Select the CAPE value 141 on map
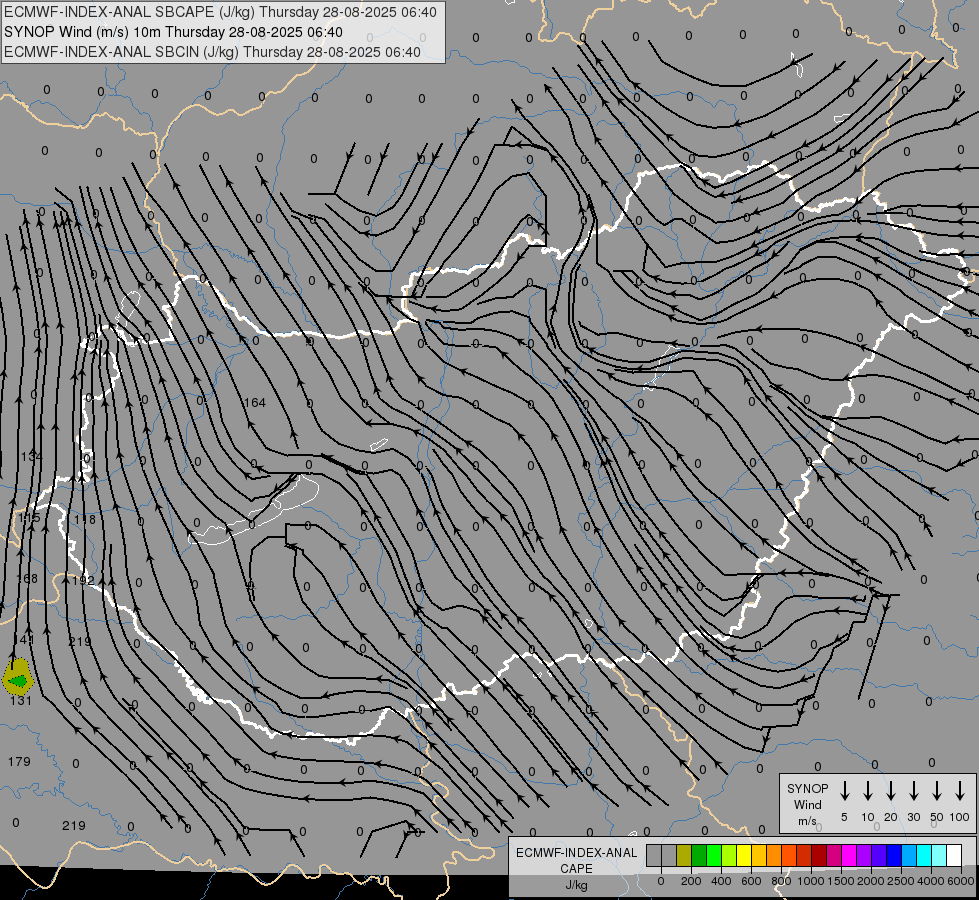979x900 pixels. [x=24, y=640]
